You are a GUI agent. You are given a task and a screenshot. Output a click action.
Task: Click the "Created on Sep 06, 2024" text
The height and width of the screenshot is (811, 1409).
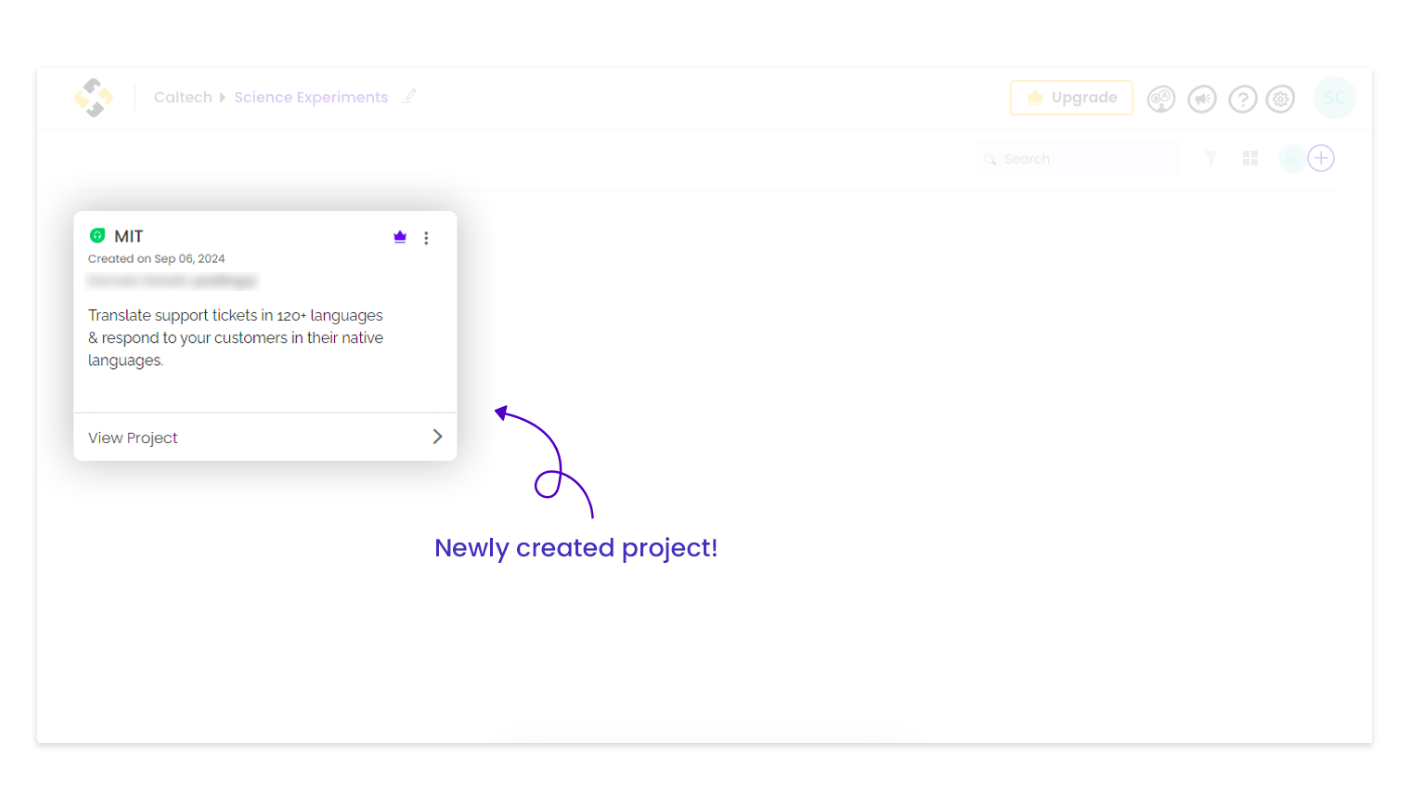tap(156, 259)
